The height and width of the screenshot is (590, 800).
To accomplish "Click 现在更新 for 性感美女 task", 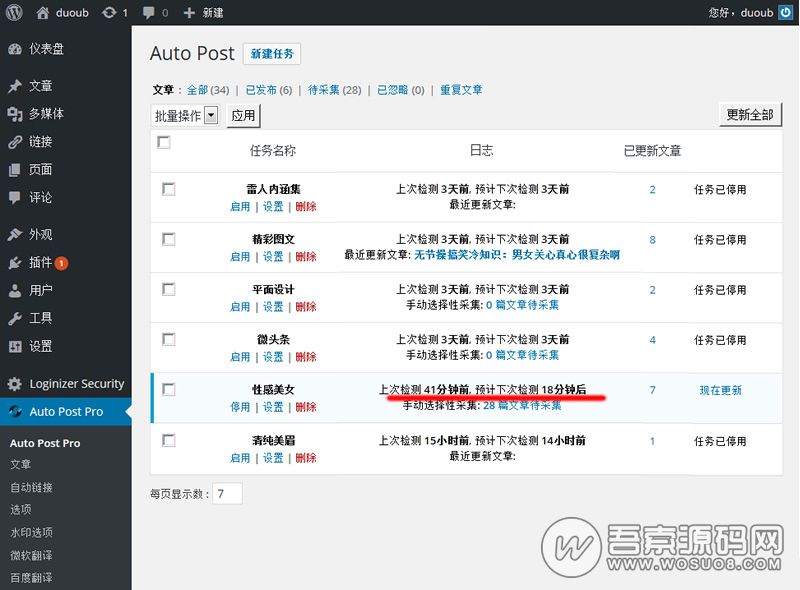I will pyautogui.click(x=720, y=390).
